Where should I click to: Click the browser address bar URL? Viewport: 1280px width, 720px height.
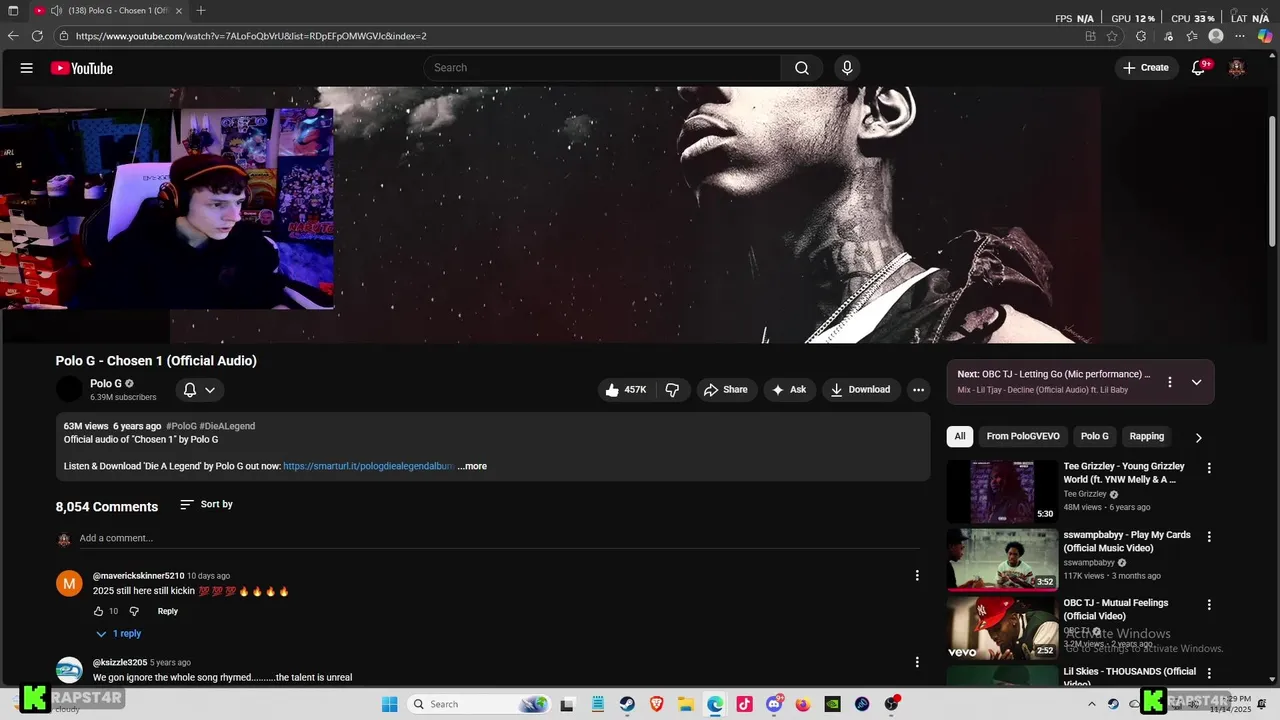coord(251,36)
